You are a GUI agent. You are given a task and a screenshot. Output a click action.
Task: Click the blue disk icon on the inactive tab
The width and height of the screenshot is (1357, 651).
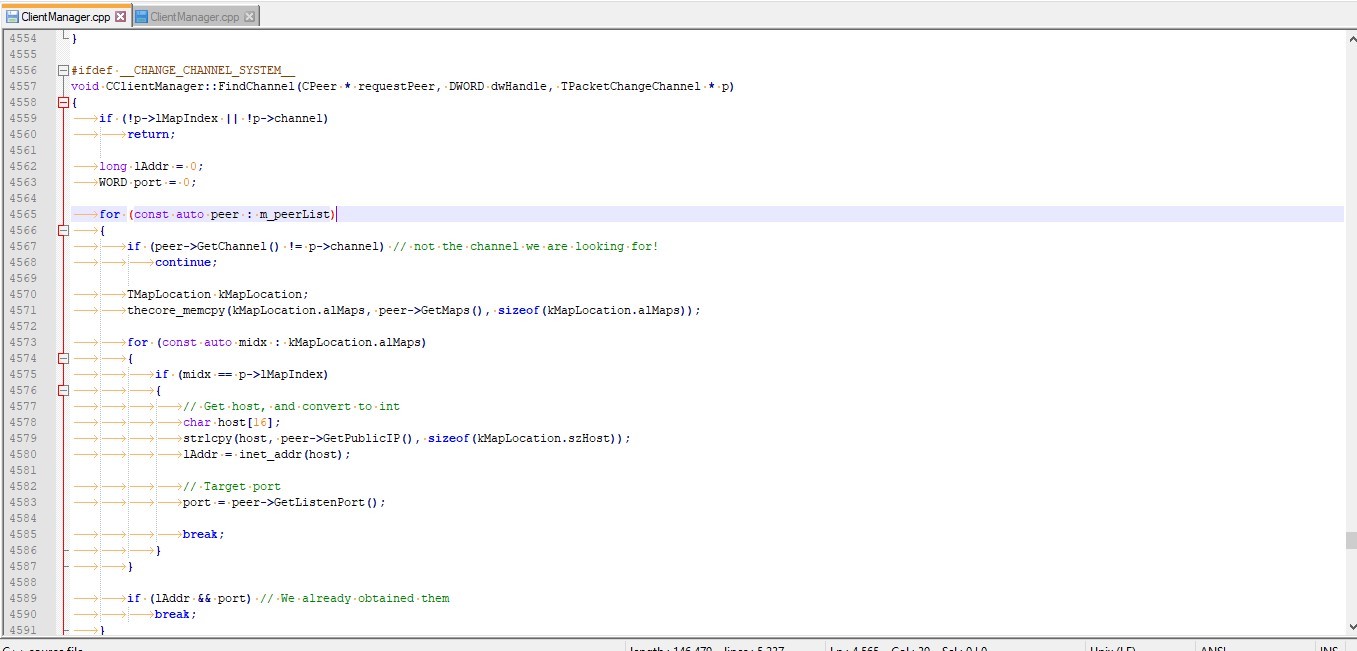pos(141,17)
